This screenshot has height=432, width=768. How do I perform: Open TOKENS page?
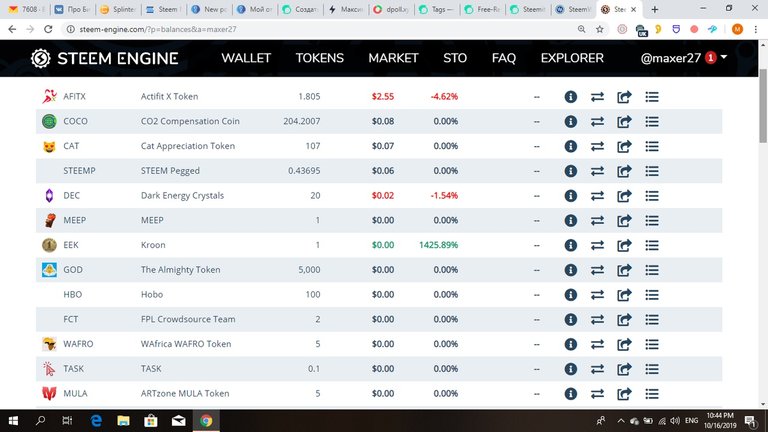click(319, 58)
